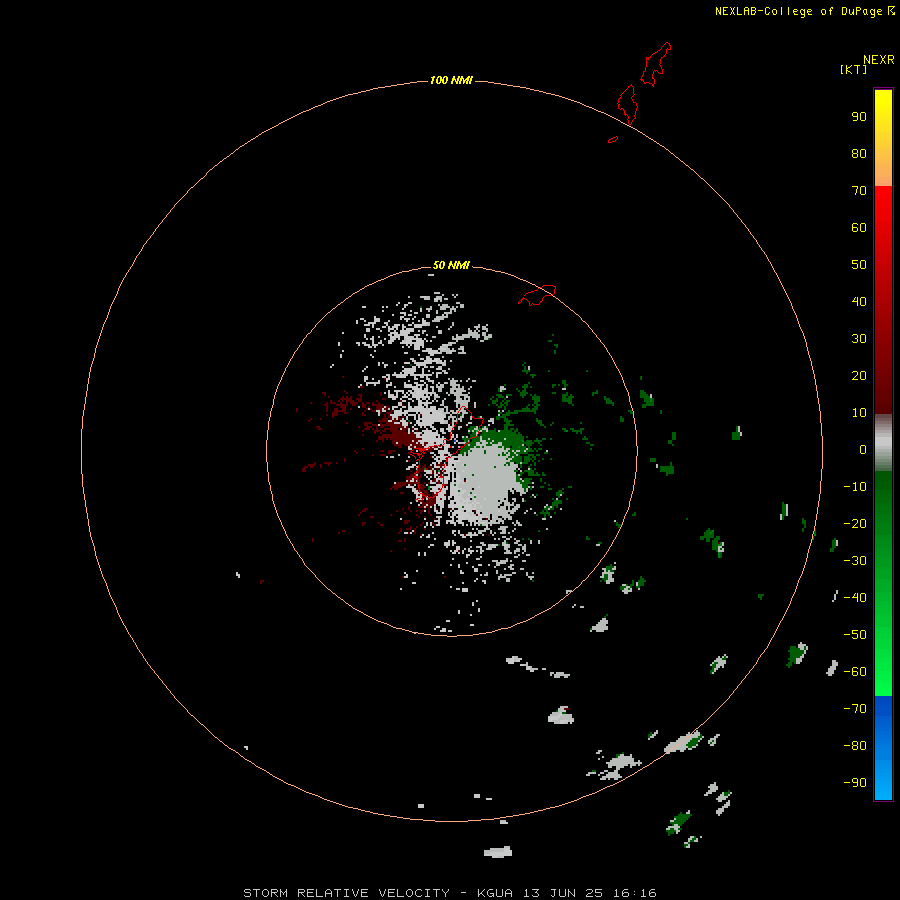900x900 pixels.
Task: Click the positive 10 value on the velocity scale
Action: pyautogui.click(x=859, y=413)
